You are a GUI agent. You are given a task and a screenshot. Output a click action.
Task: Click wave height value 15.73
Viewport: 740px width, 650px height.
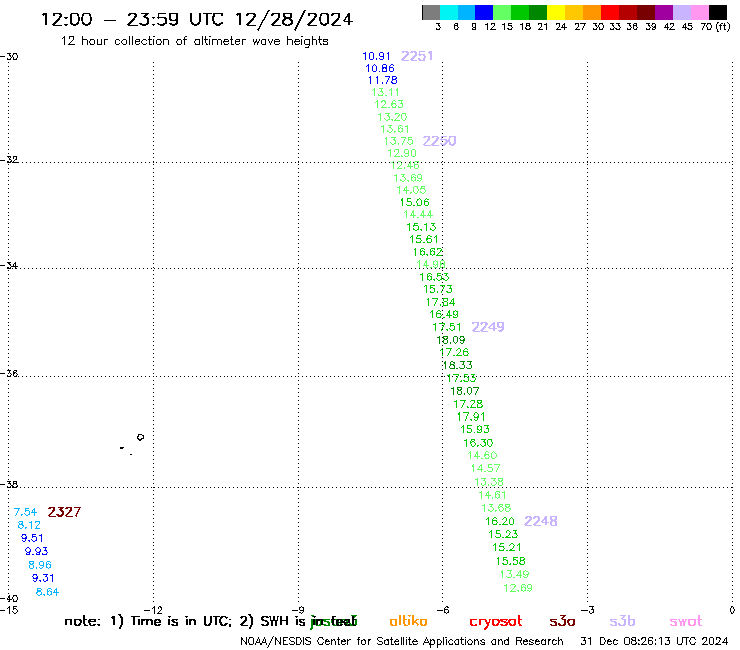437,289
